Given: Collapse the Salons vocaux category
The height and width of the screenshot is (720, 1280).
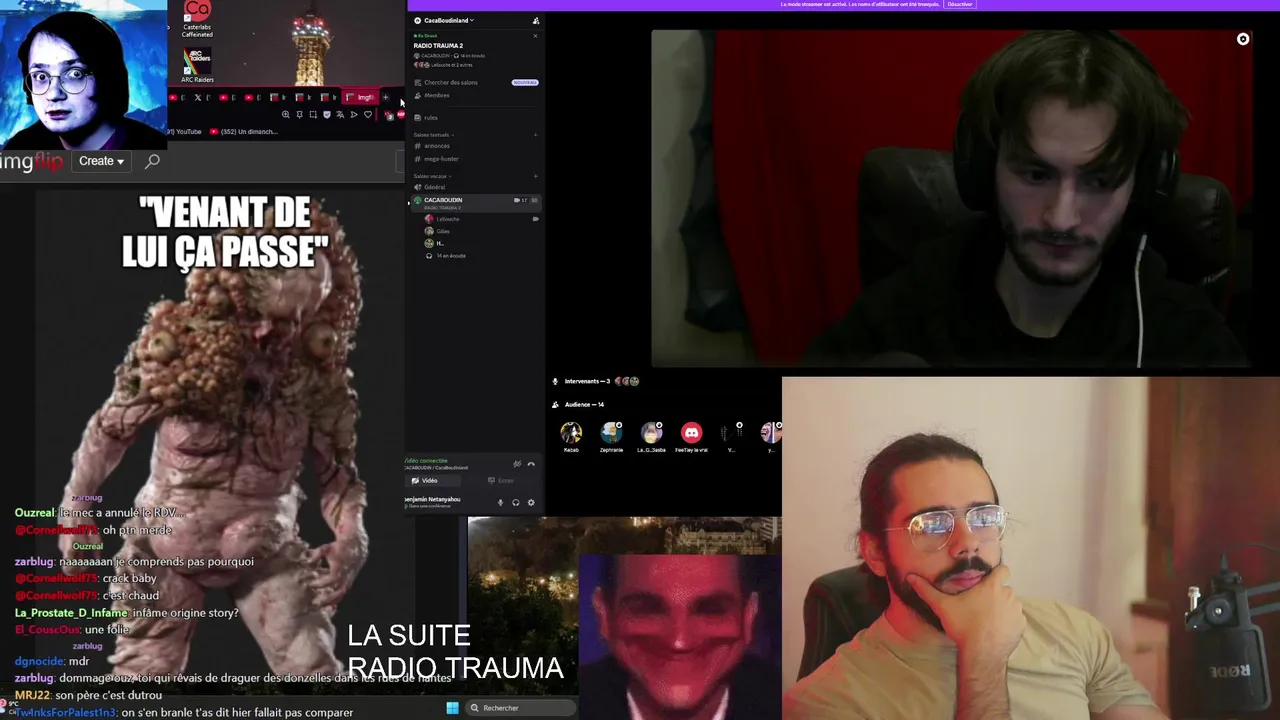Looking at the screenshot, I should pyautogui.click(x=432, y=176).
